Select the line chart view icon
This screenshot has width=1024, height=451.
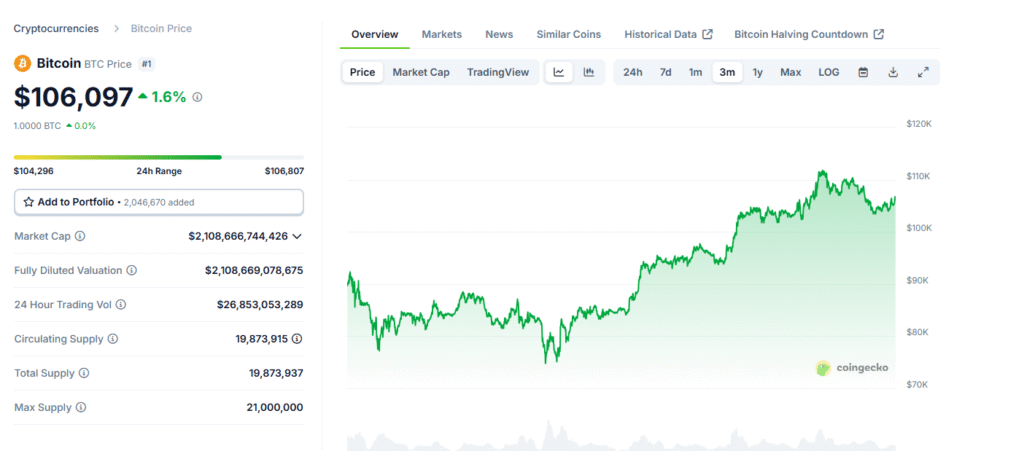(559, 72)
